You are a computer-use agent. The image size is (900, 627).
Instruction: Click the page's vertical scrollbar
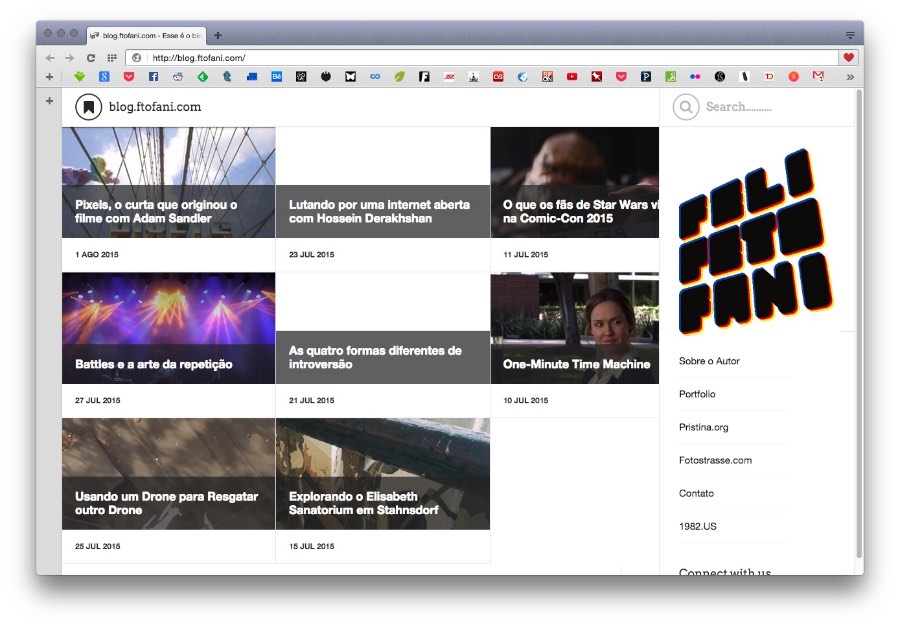click(x=859, y=320)
